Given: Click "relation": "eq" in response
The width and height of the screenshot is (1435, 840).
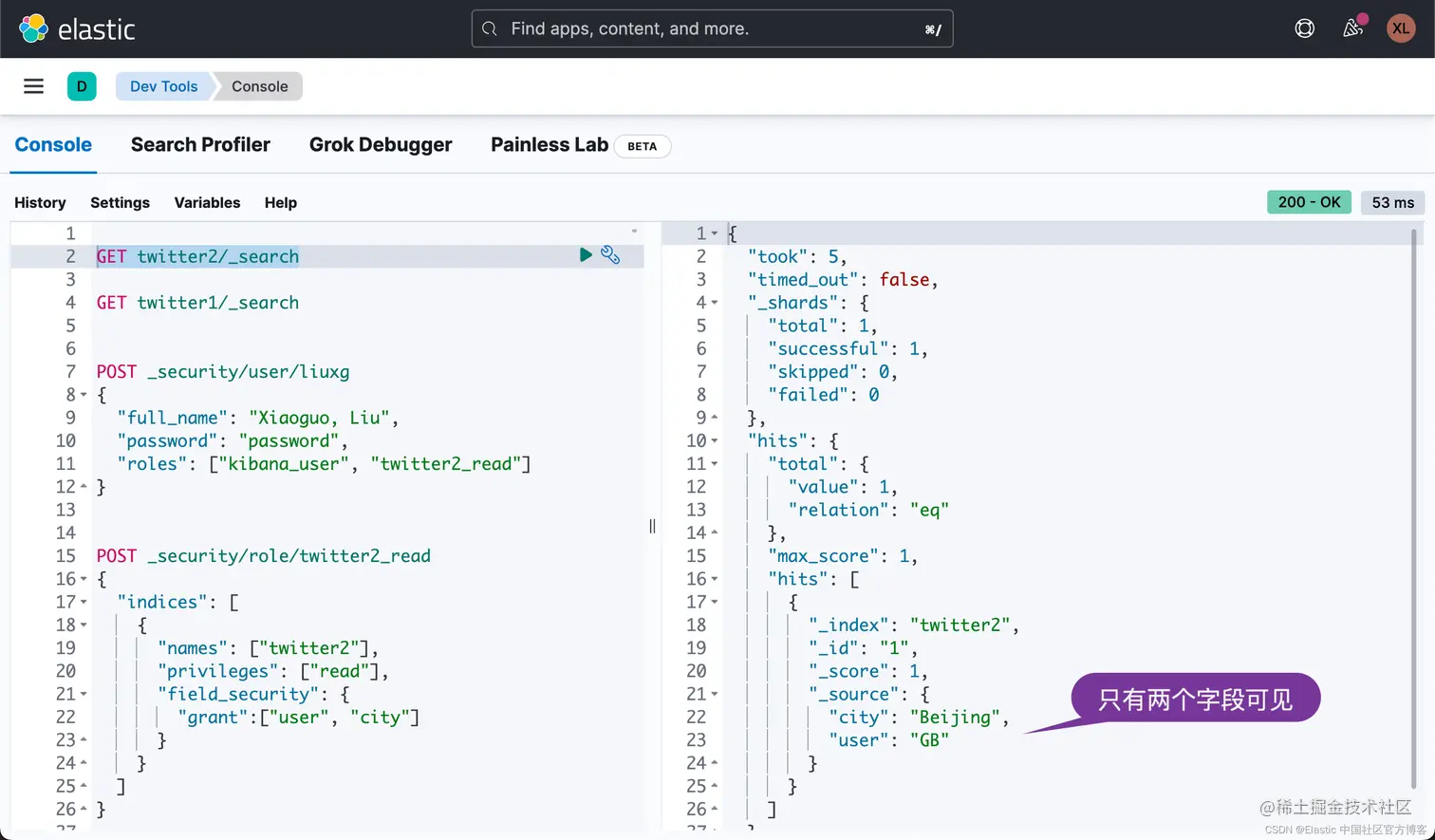Looking at the screenshot, I should pos(868,511).
